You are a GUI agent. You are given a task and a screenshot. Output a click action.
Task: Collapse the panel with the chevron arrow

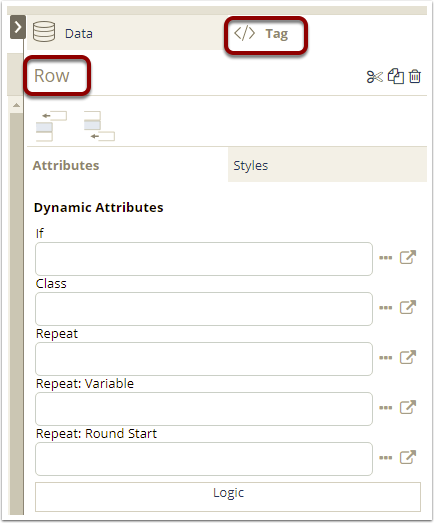[18, 27]
